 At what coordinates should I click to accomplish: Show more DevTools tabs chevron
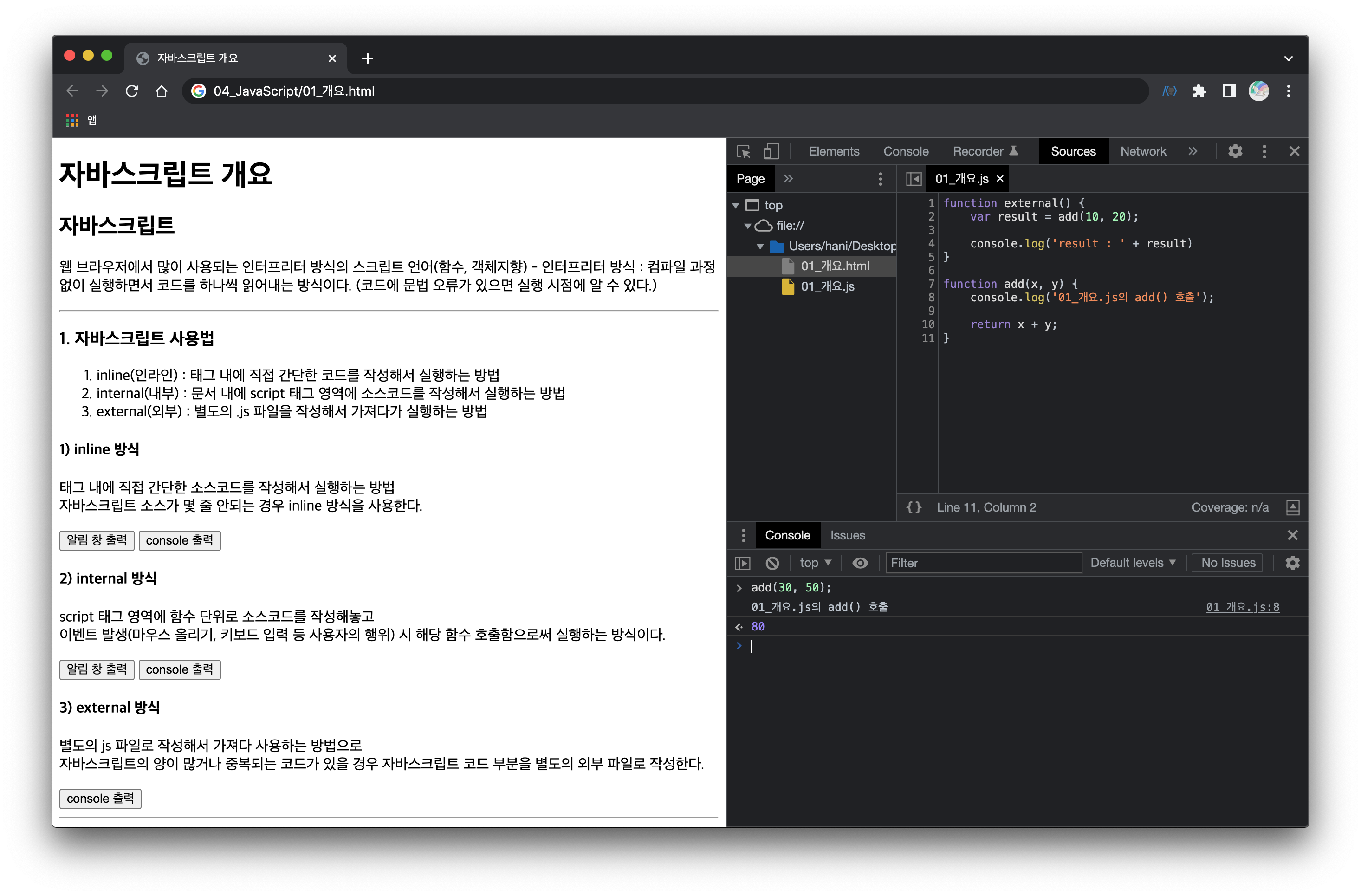pos(1193,151)
